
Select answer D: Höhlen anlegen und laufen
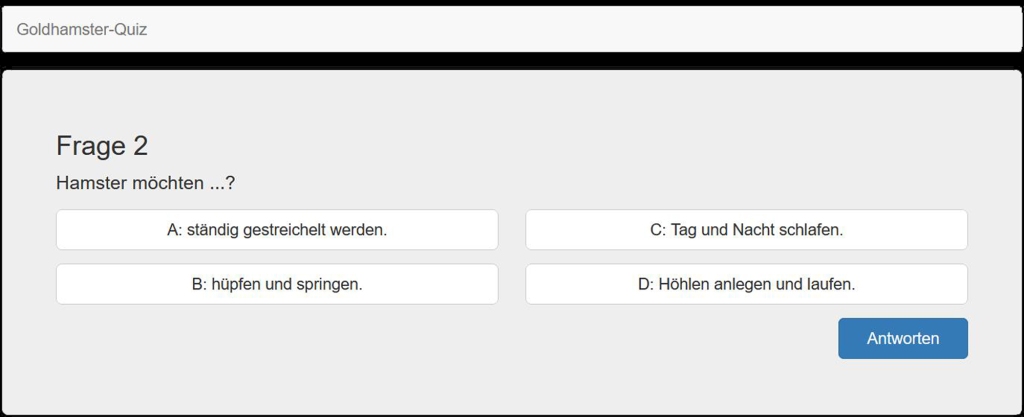(746, 284)
